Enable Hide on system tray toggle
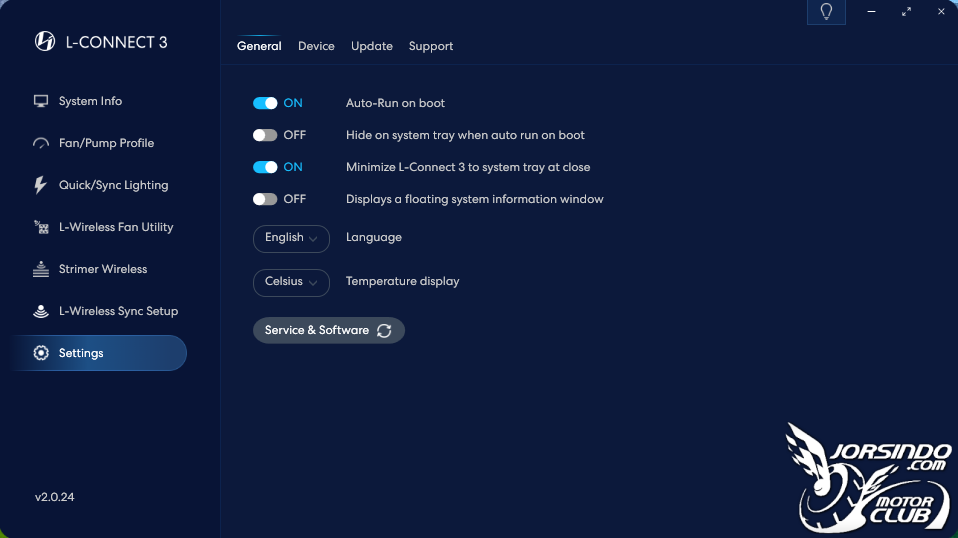Viewport: 958px width, 538px height. (x=265, y=135)
